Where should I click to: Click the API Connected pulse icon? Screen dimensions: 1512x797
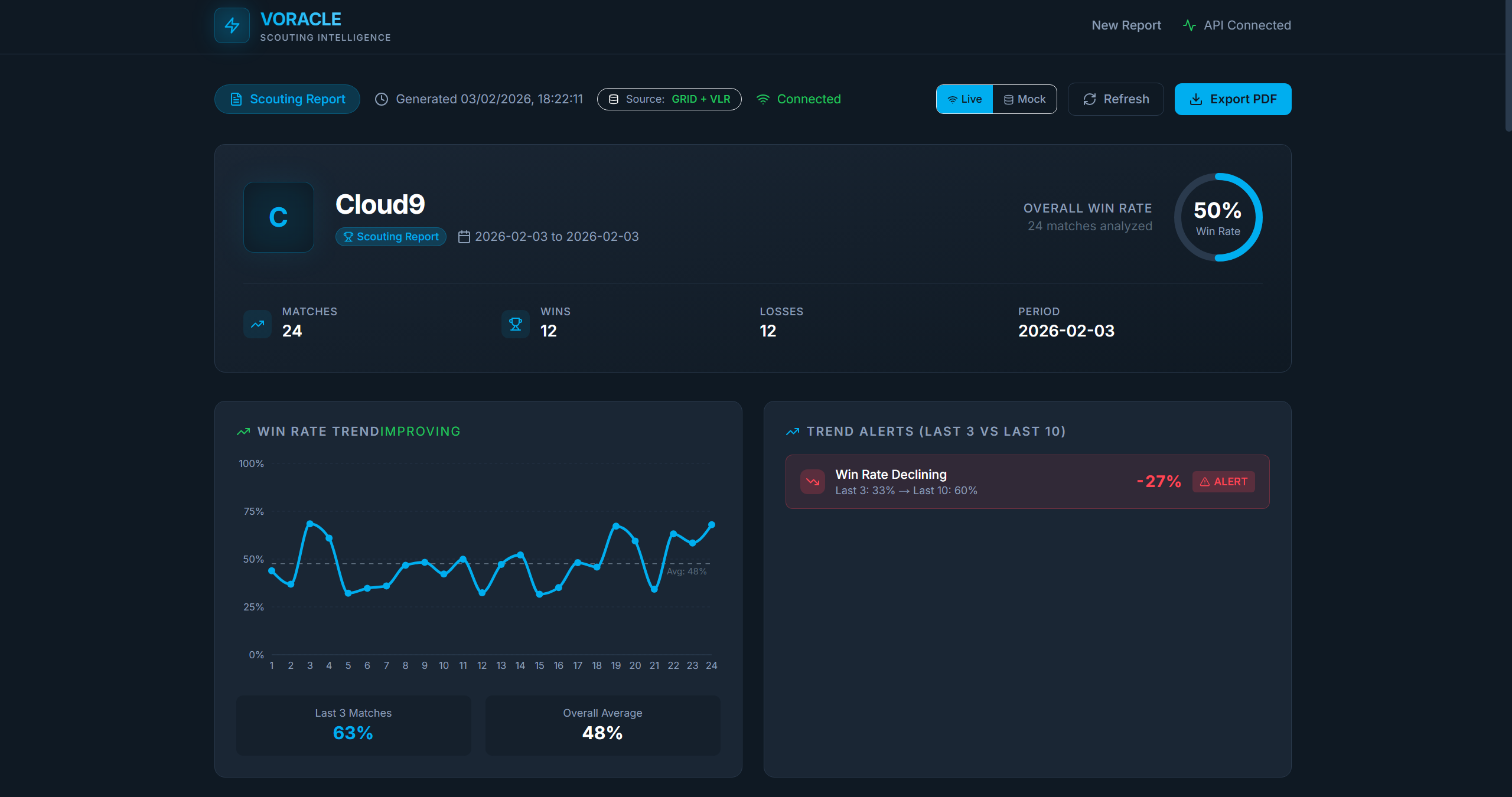(1189, 25)
